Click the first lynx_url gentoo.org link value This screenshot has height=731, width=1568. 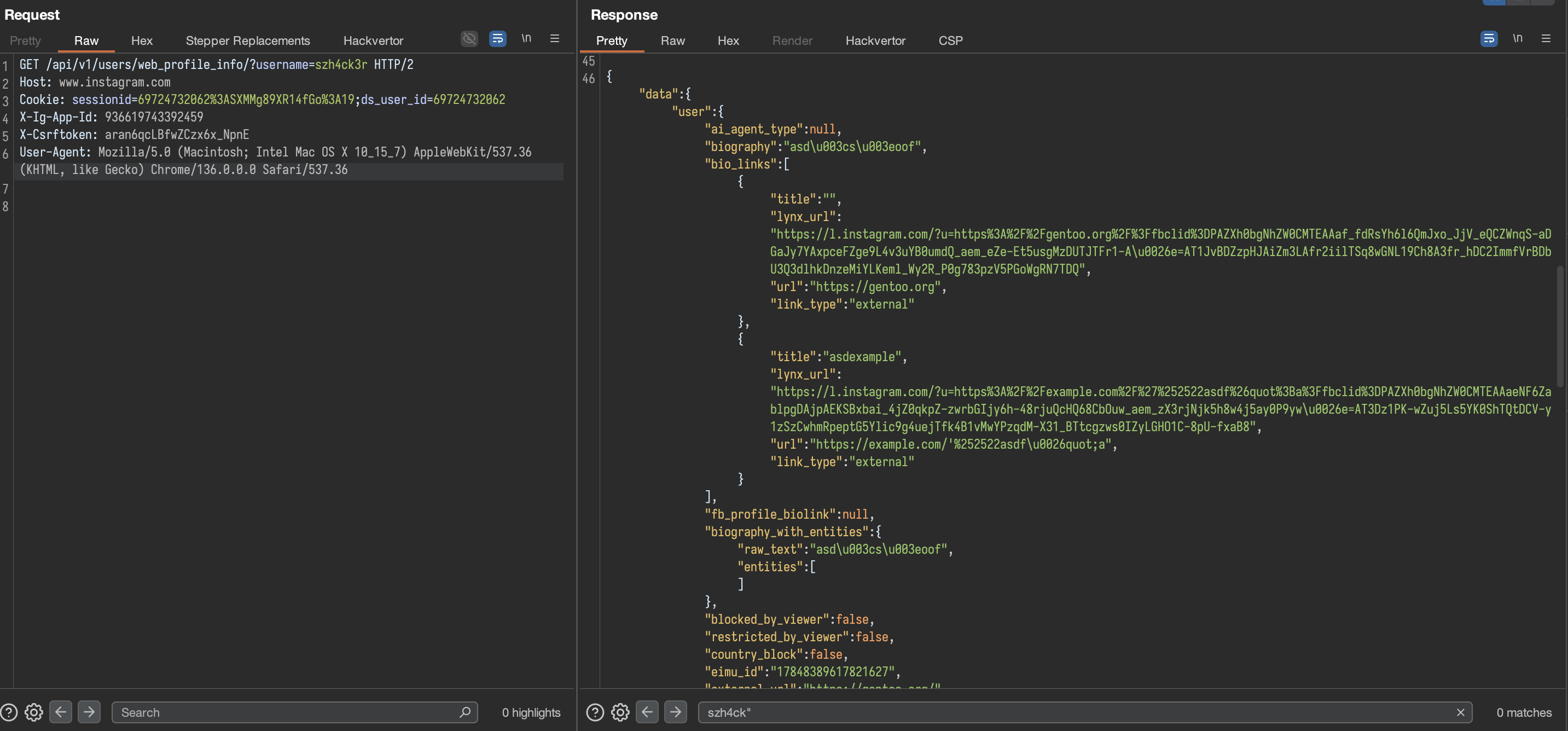(x=1160, y=252)
